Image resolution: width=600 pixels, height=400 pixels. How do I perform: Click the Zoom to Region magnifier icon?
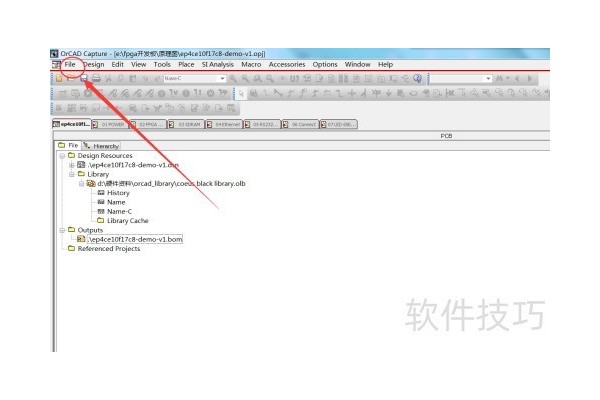click(258, 78)
